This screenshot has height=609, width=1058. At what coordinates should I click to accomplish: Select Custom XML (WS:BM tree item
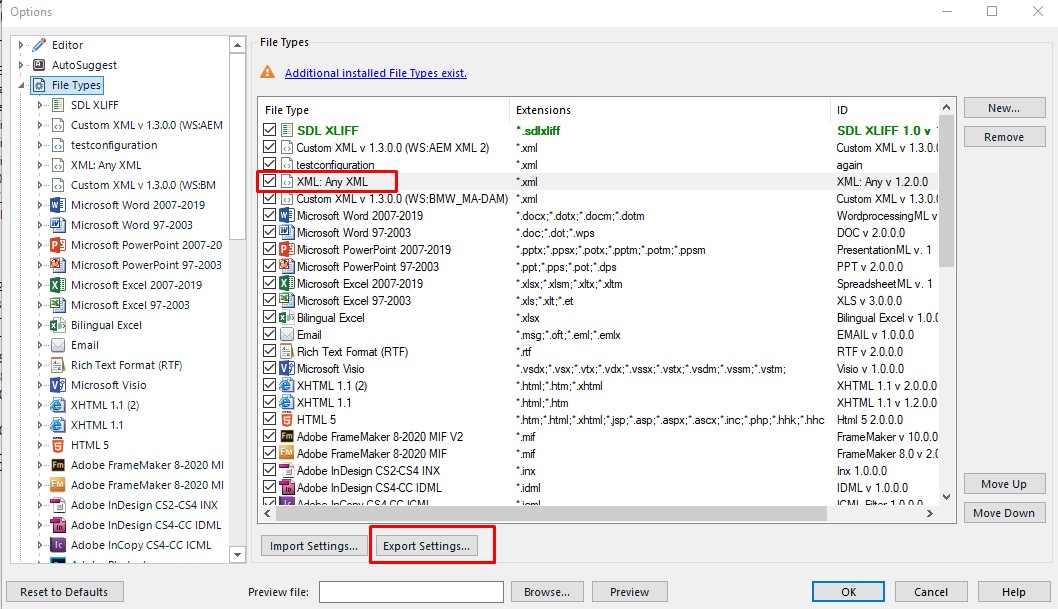point(143,185)
